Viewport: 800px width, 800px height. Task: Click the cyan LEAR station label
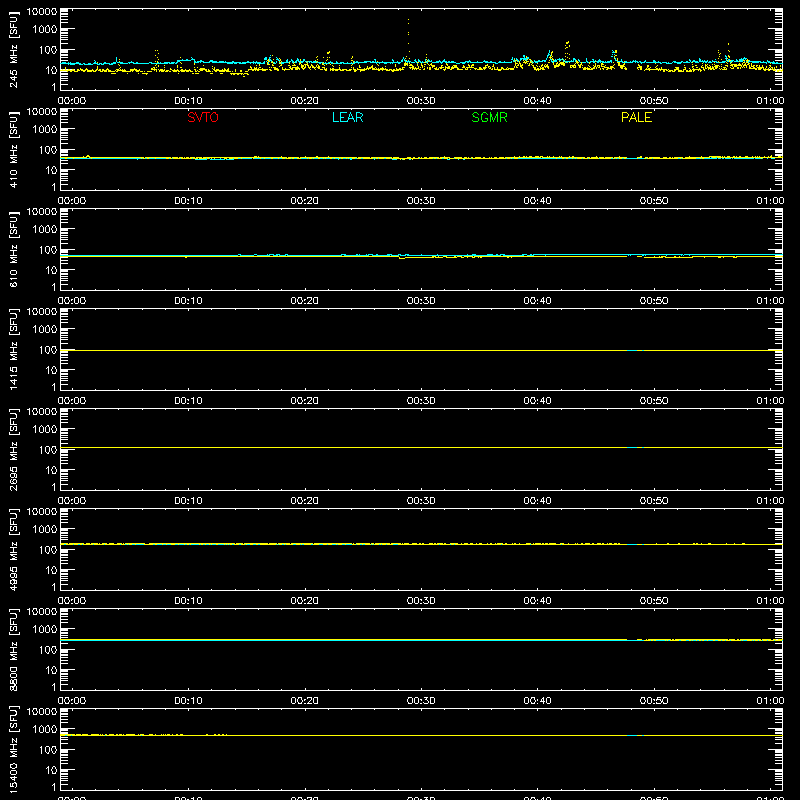pos(347,117)
